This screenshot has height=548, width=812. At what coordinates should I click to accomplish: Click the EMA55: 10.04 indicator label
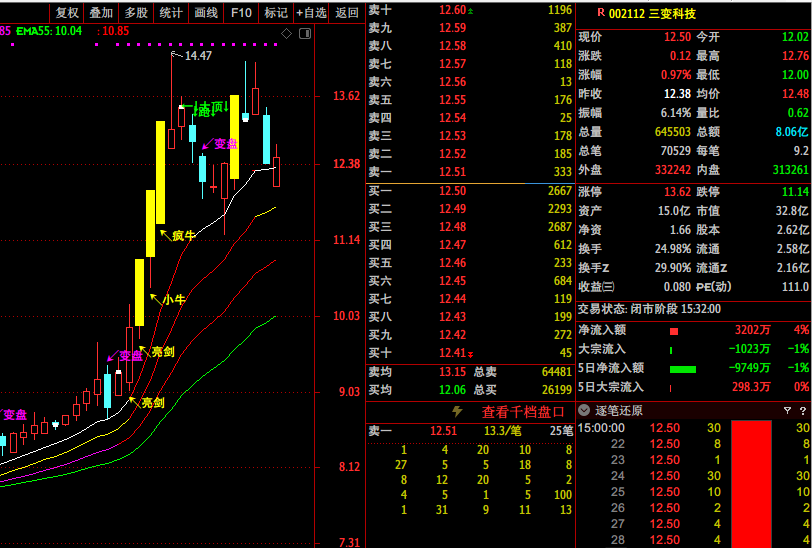point(49,31)
